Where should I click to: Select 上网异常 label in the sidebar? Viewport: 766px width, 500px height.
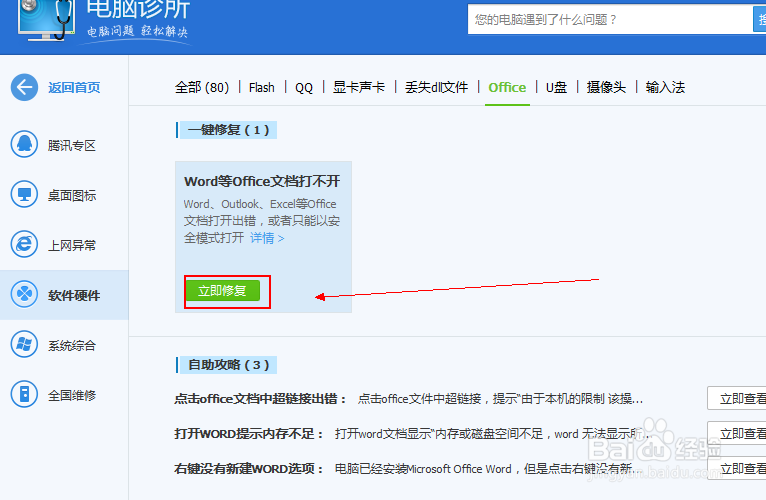[x=72, y=245]
